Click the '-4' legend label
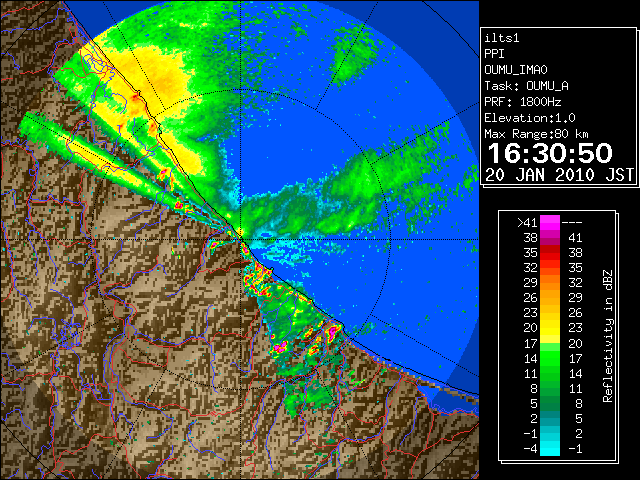This screenshot has width=640, height=480. (x=530, y=448)
